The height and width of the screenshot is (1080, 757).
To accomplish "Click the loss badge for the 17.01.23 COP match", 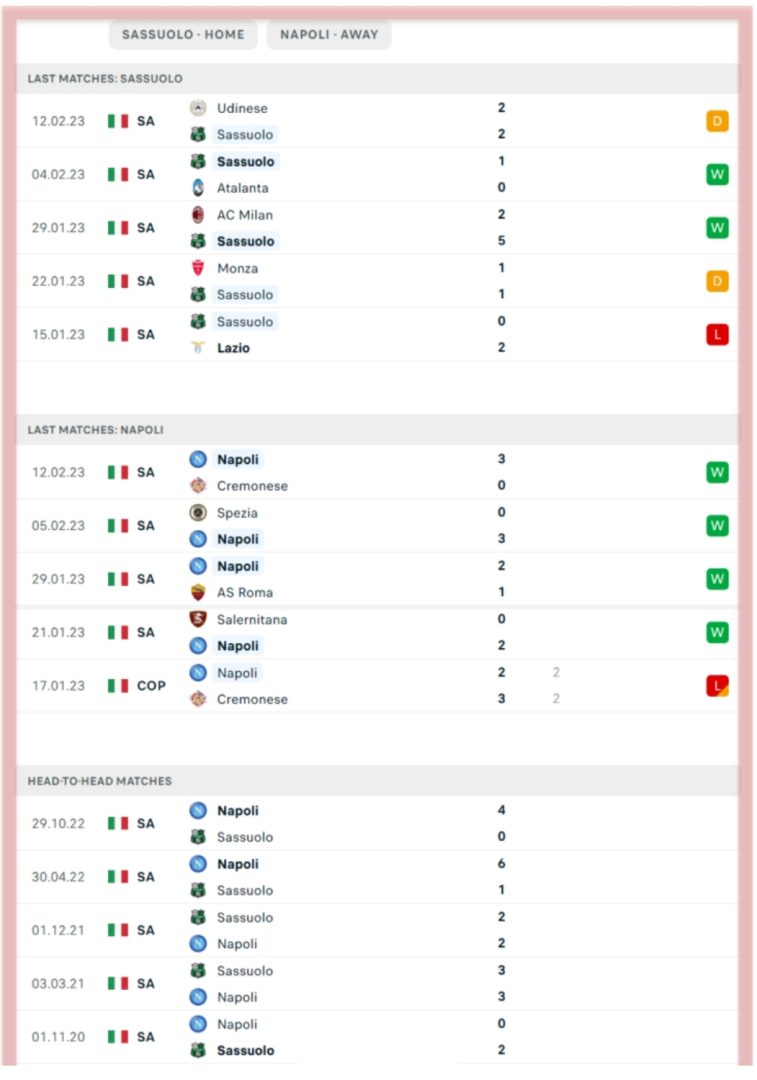I will (717, 686).
